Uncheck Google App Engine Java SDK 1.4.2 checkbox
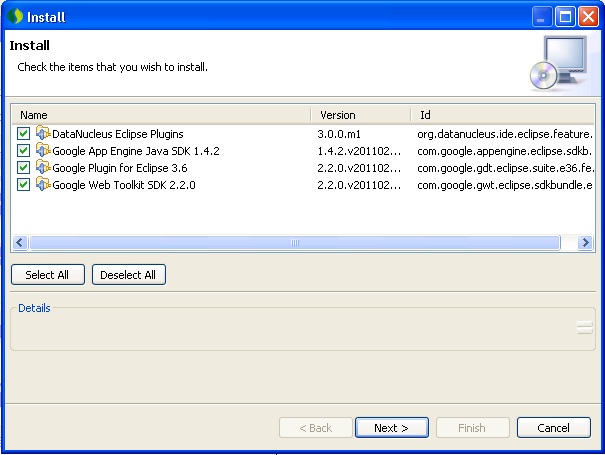This screenshot has height=455, width=605. [23, 151]
